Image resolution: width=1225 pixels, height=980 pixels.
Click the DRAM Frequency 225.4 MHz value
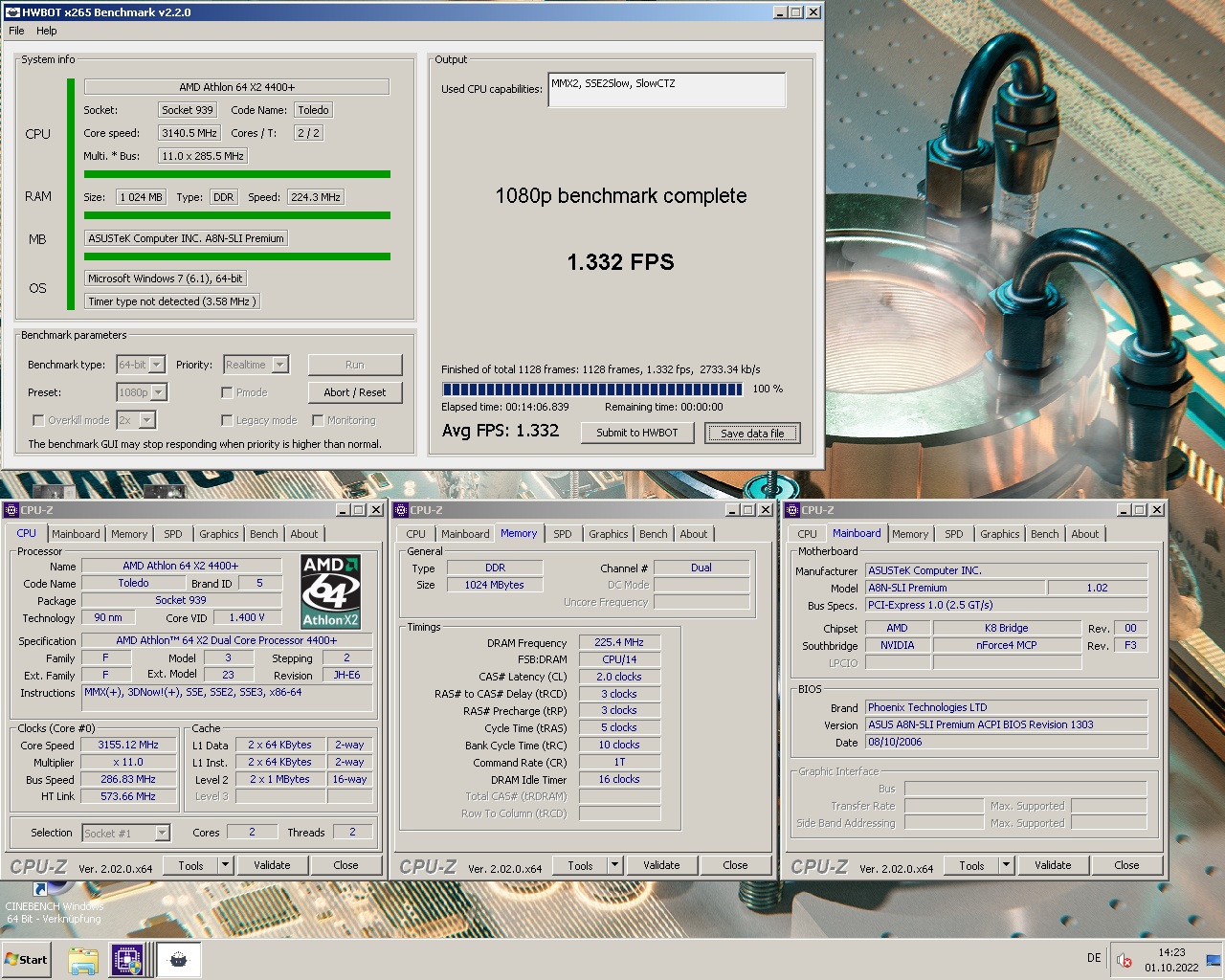point(619,642)
